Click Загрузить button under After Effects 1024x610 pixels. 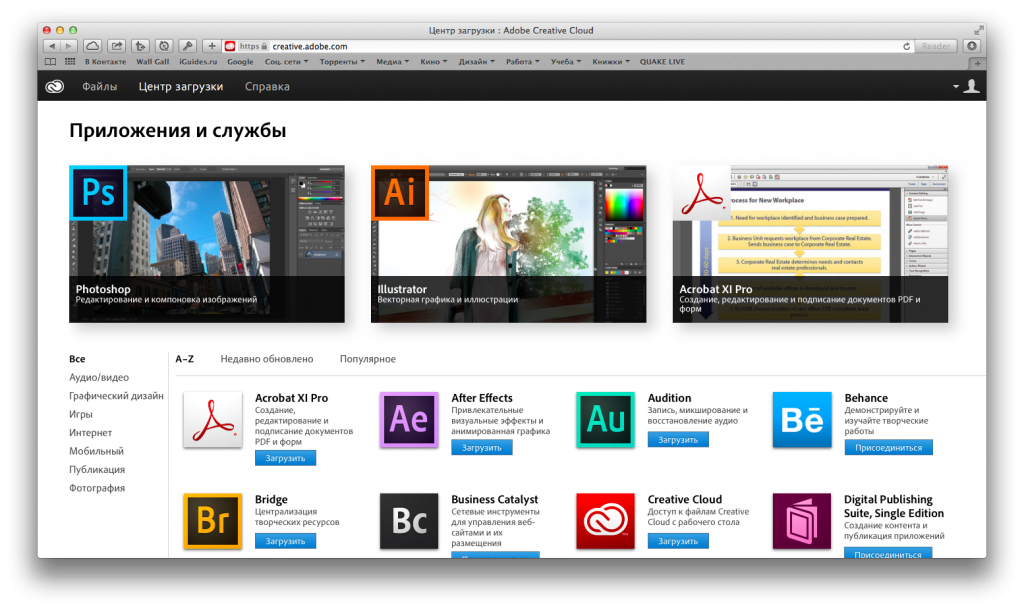click(x=482, y=447)
